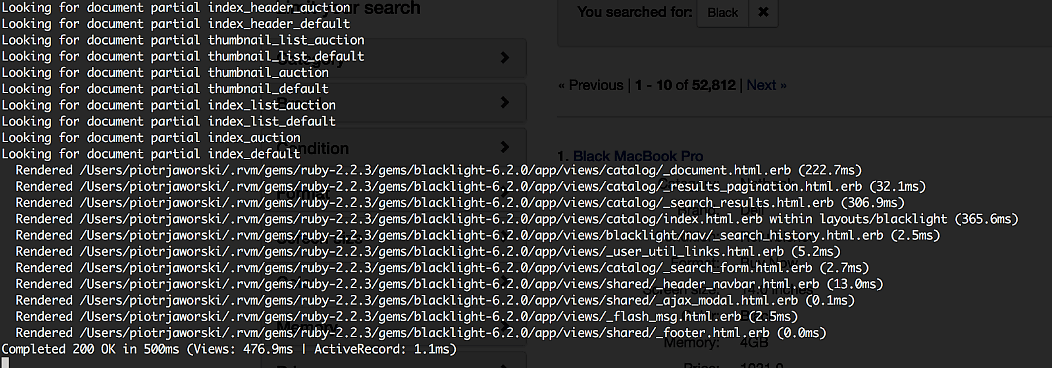Go to the Next » results page
Image resolution: width=1052 pixels, height=368 pixels.
point(767,85)
